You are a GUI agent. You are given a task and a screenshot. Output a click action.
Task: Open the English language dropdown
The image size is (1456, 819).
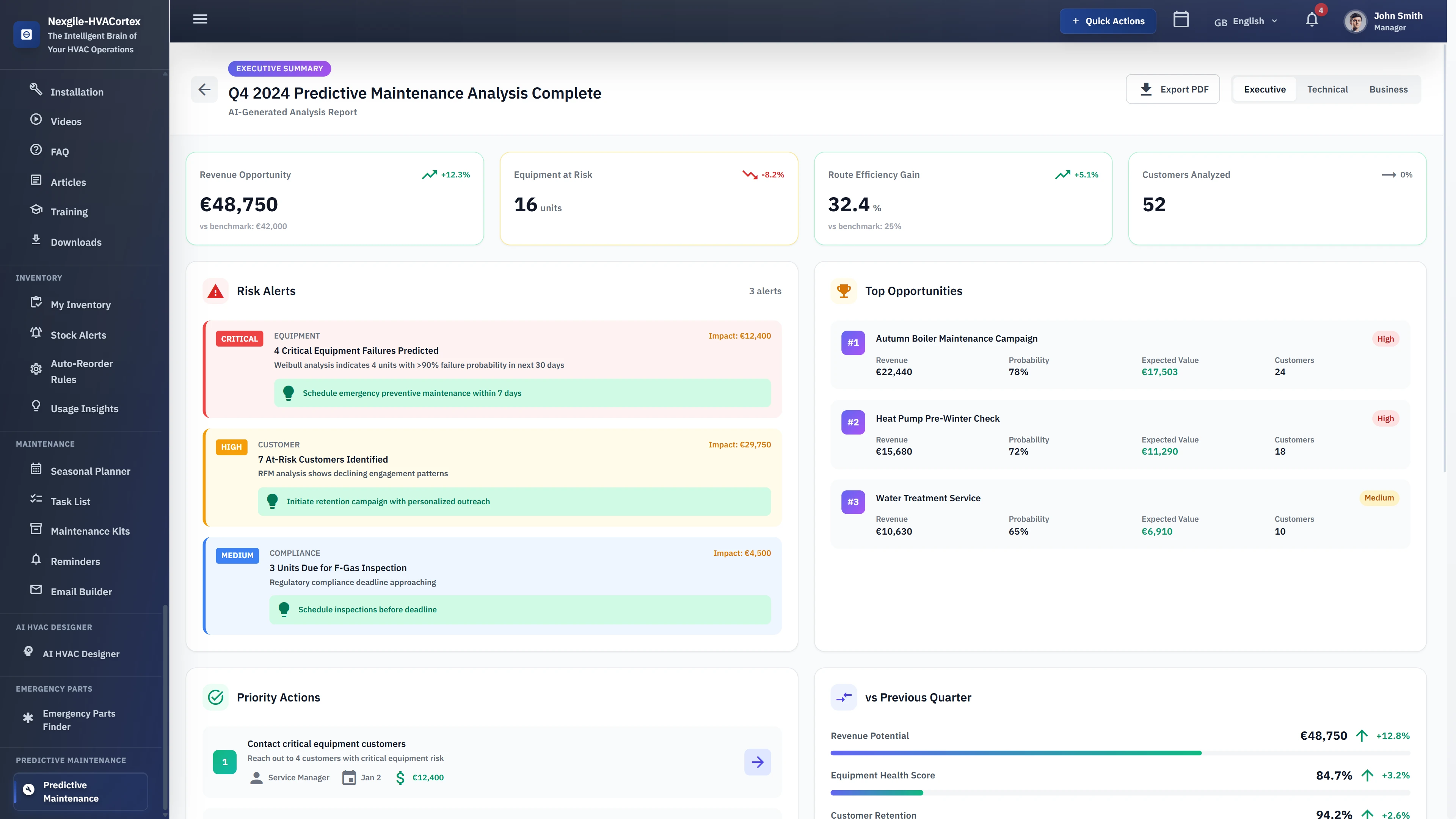[x=1246, y=21]
